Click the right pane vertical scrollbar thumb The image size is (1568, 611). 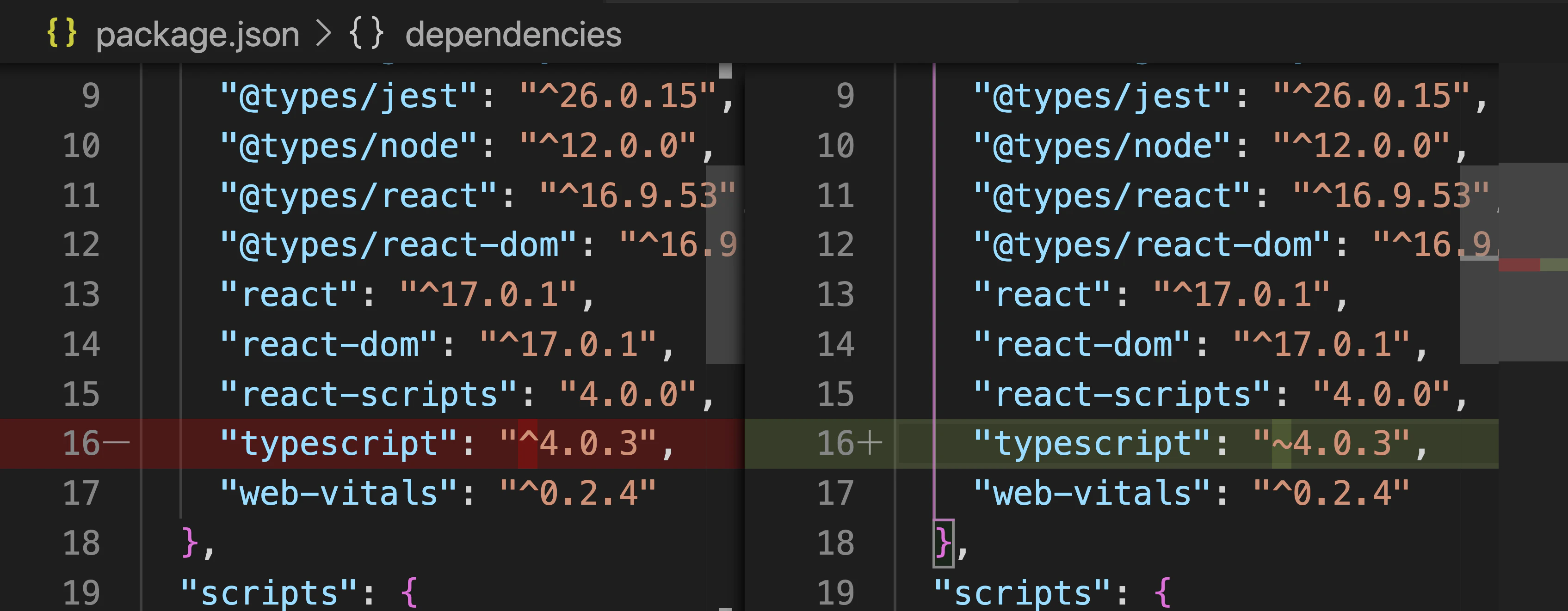pos(1479,264)
